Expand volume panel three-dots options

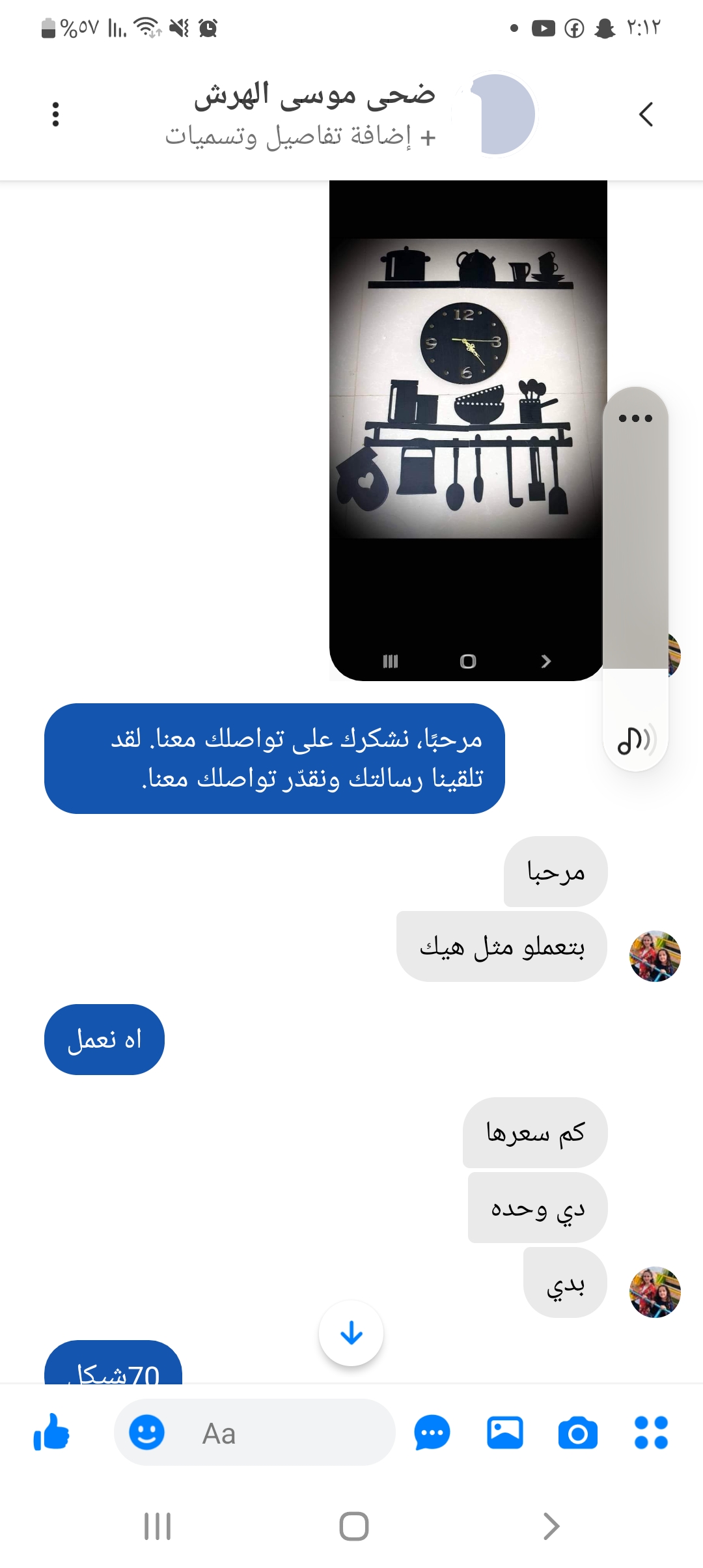(x=635, y=418)
